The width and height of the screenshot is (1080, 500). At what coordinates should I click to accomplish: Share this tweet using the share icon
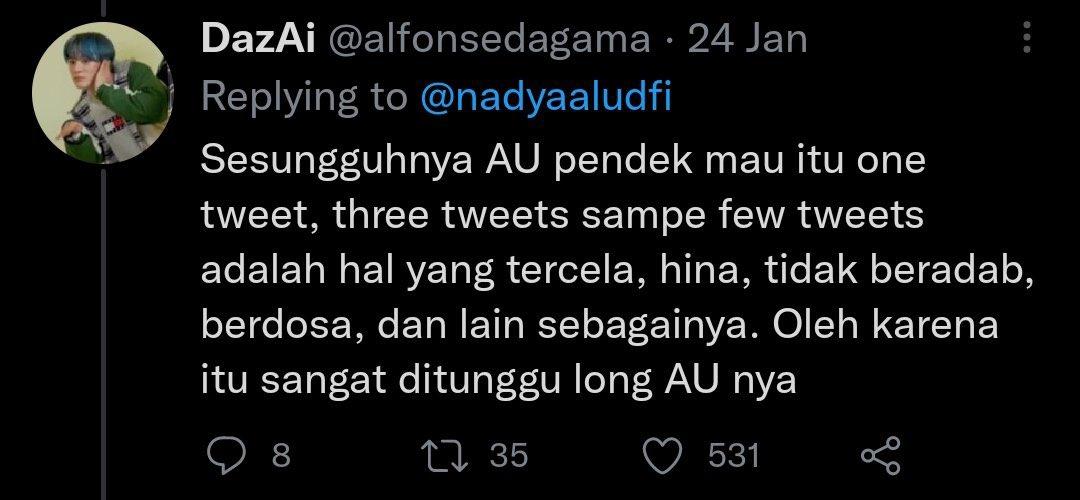882,455
